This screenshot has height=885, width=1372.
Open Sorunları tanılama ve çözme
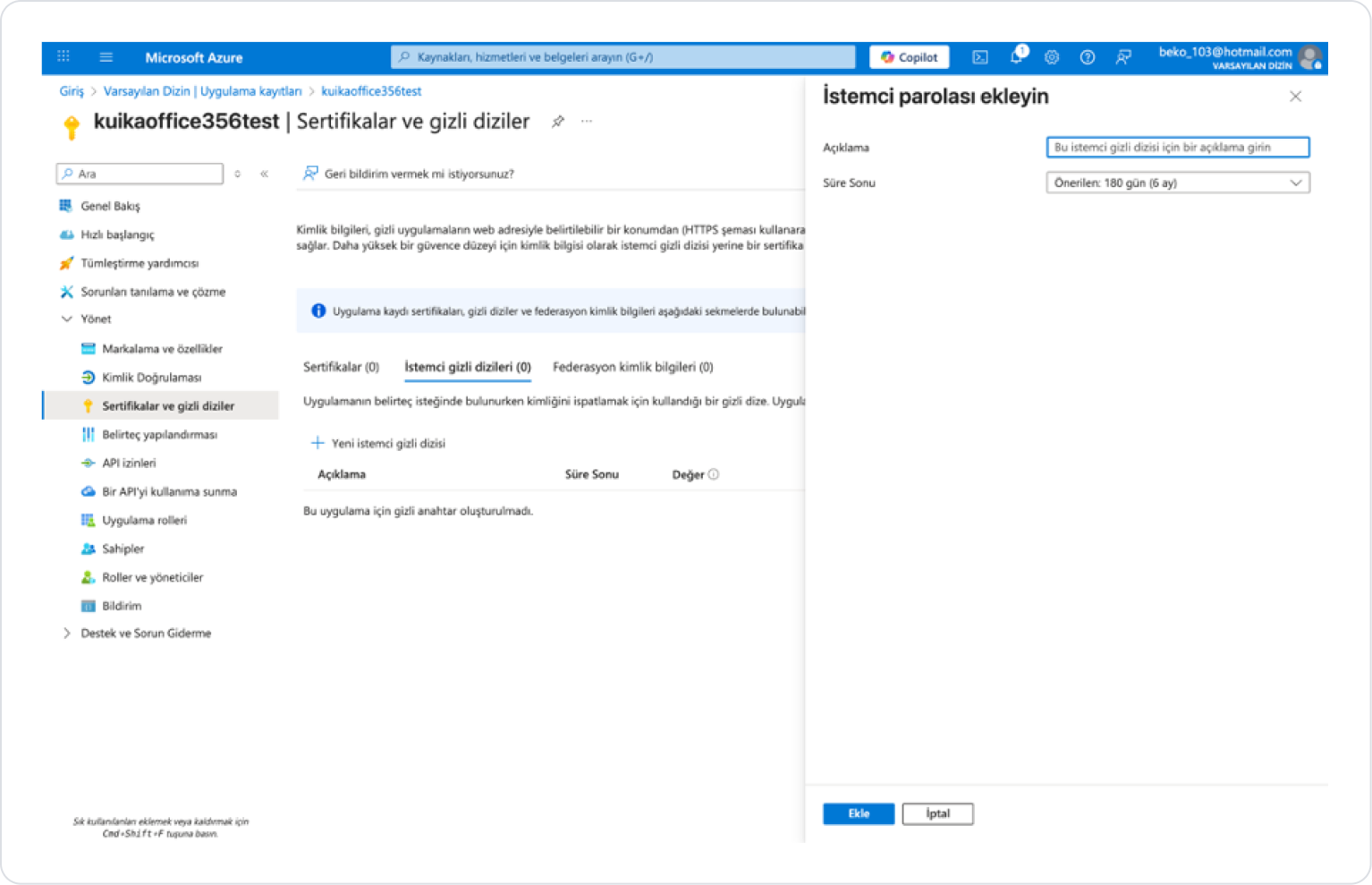(143, 292)
